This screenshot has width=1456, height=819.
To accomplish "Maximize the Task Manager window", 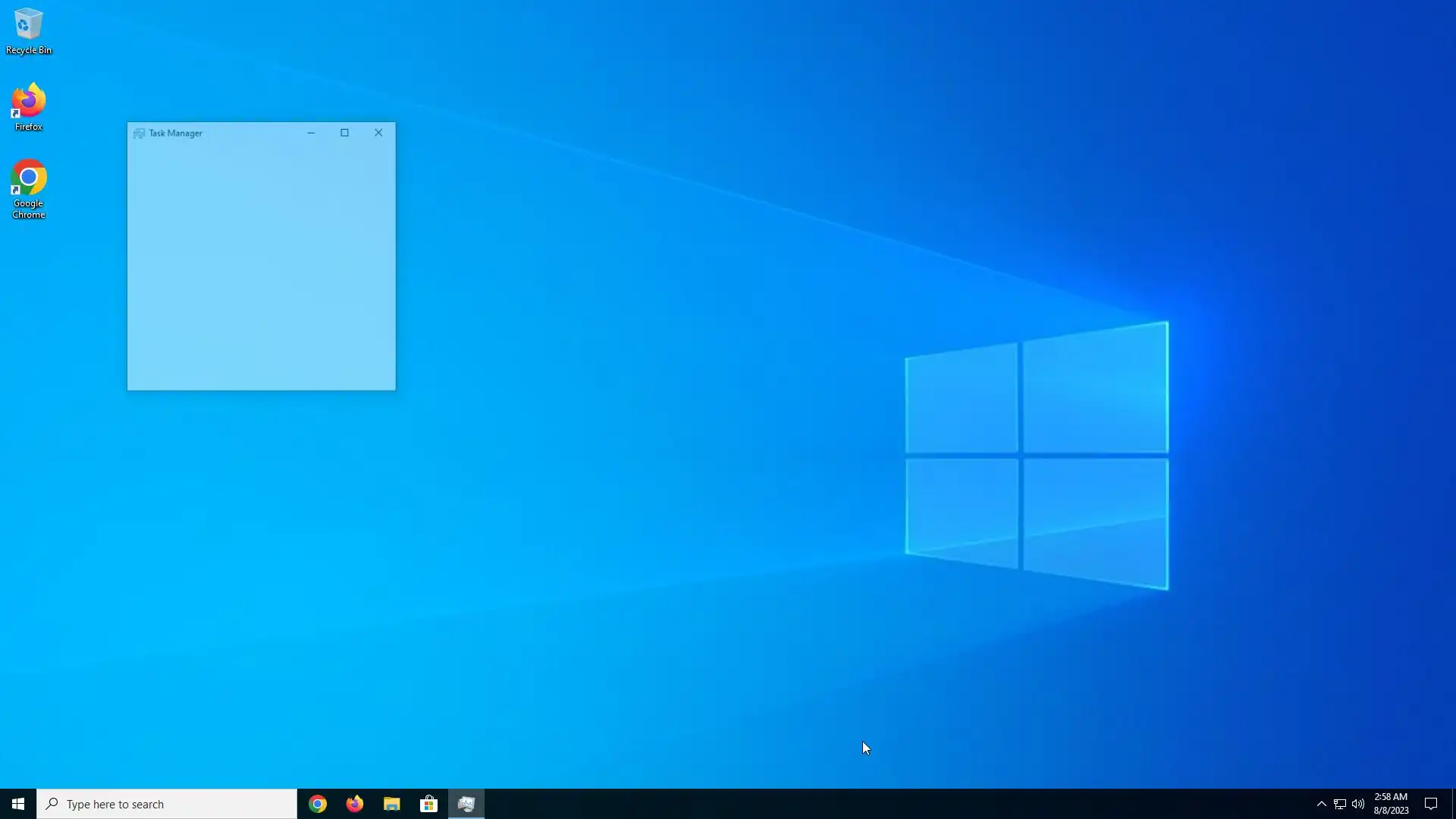I will pos(344,133).
